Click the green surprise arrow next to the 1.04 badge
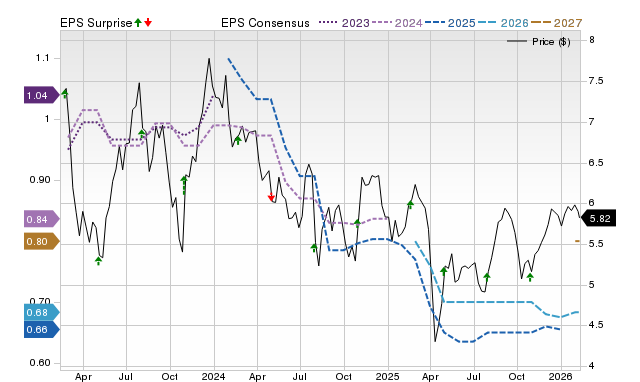The width and height of the screenshot is (640, 382). [x=64, y=93]
